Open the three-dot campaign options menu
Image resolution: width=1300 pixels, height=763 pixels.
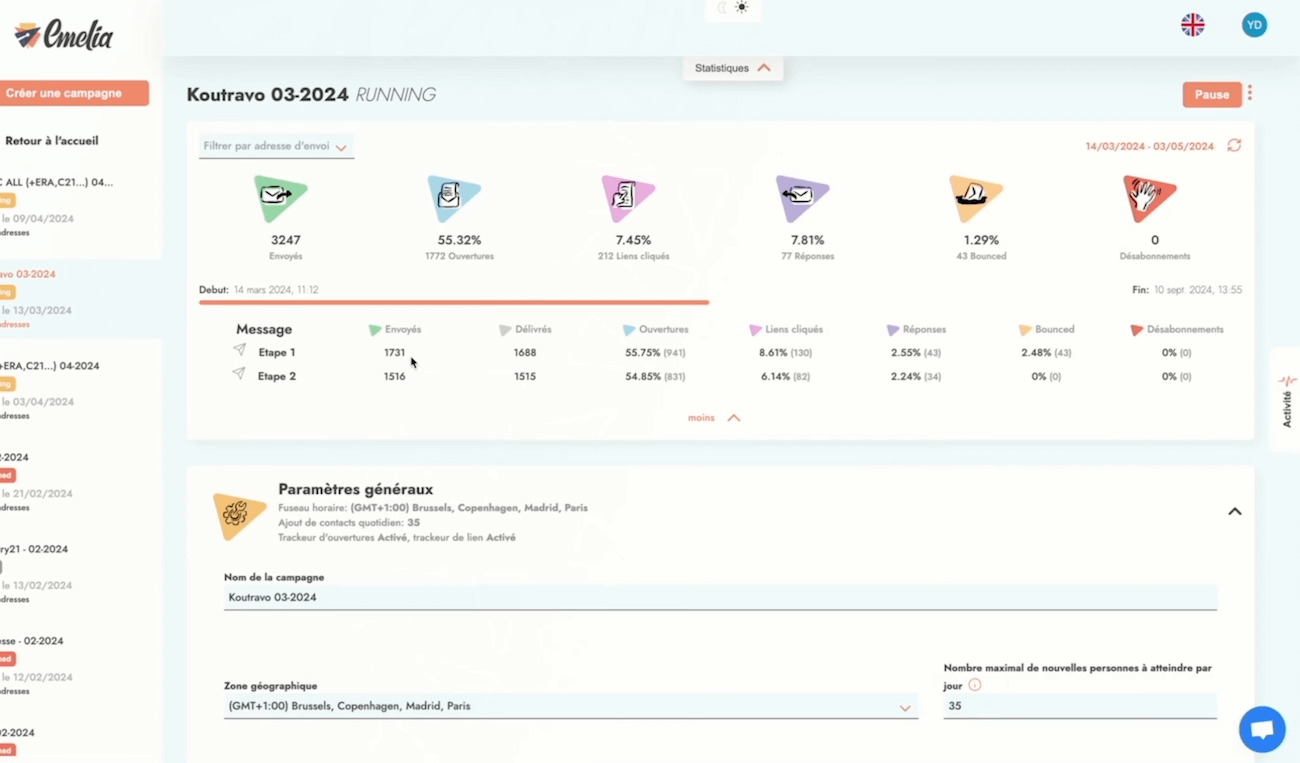click(x=1250, y=93)
